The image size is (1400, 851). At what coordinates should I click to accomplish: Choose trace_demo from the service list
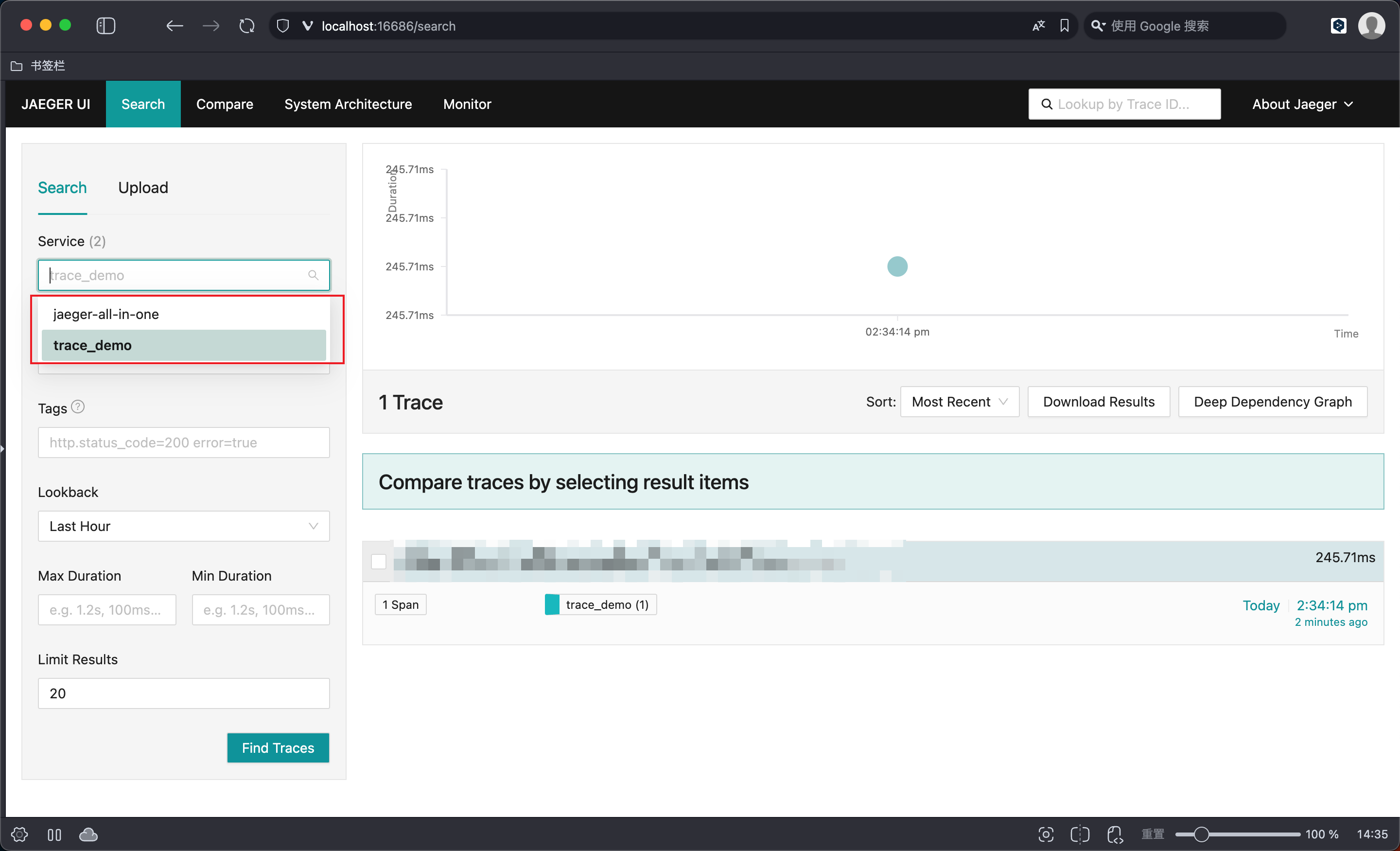[184, 345]
